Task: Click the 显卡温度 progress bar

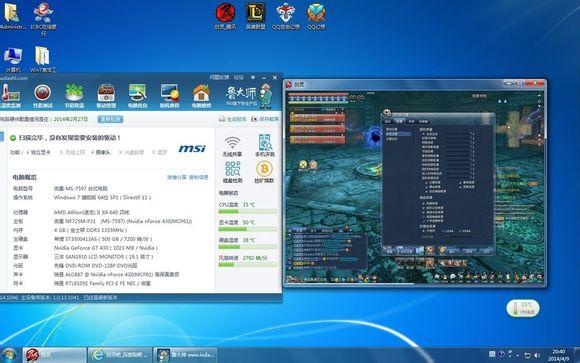Action: [x=247, y=229]
